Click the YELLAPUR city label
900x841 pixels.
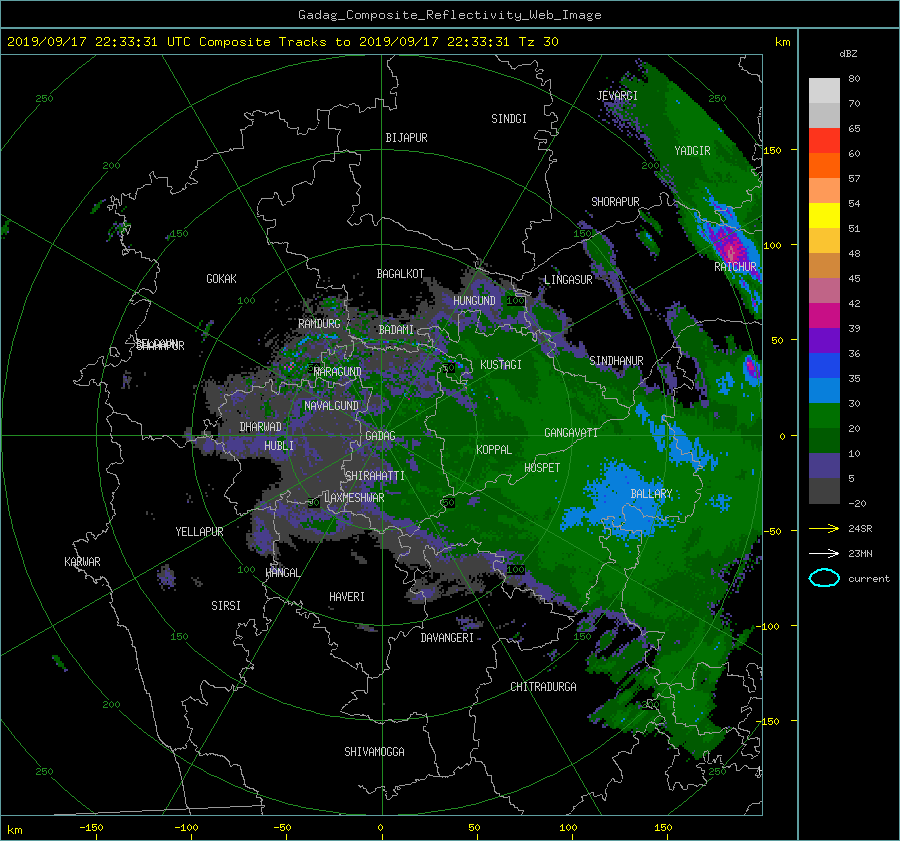[199, 532]
